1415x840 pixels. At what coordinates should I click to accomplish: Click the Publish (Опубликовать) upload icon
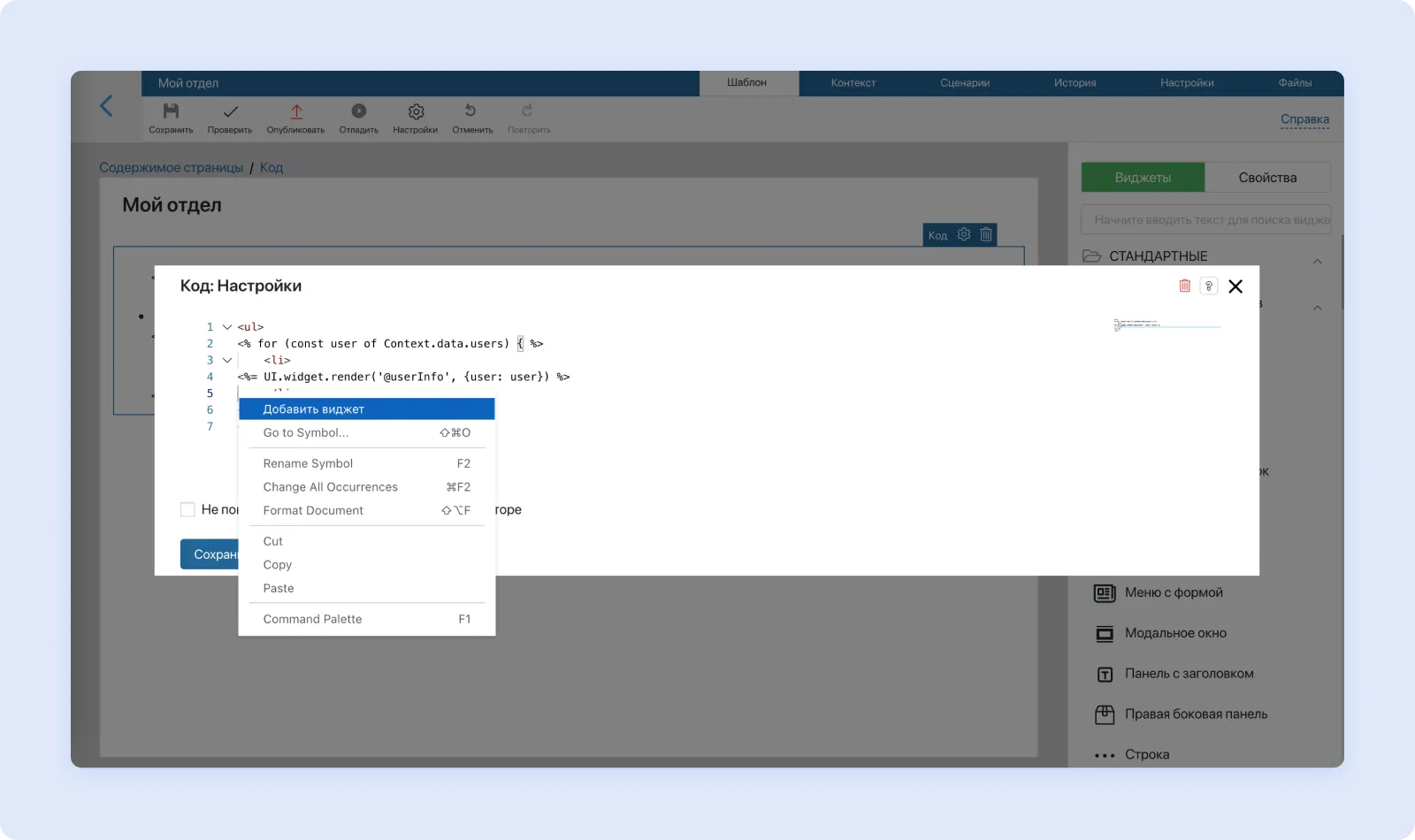(296, 111)
